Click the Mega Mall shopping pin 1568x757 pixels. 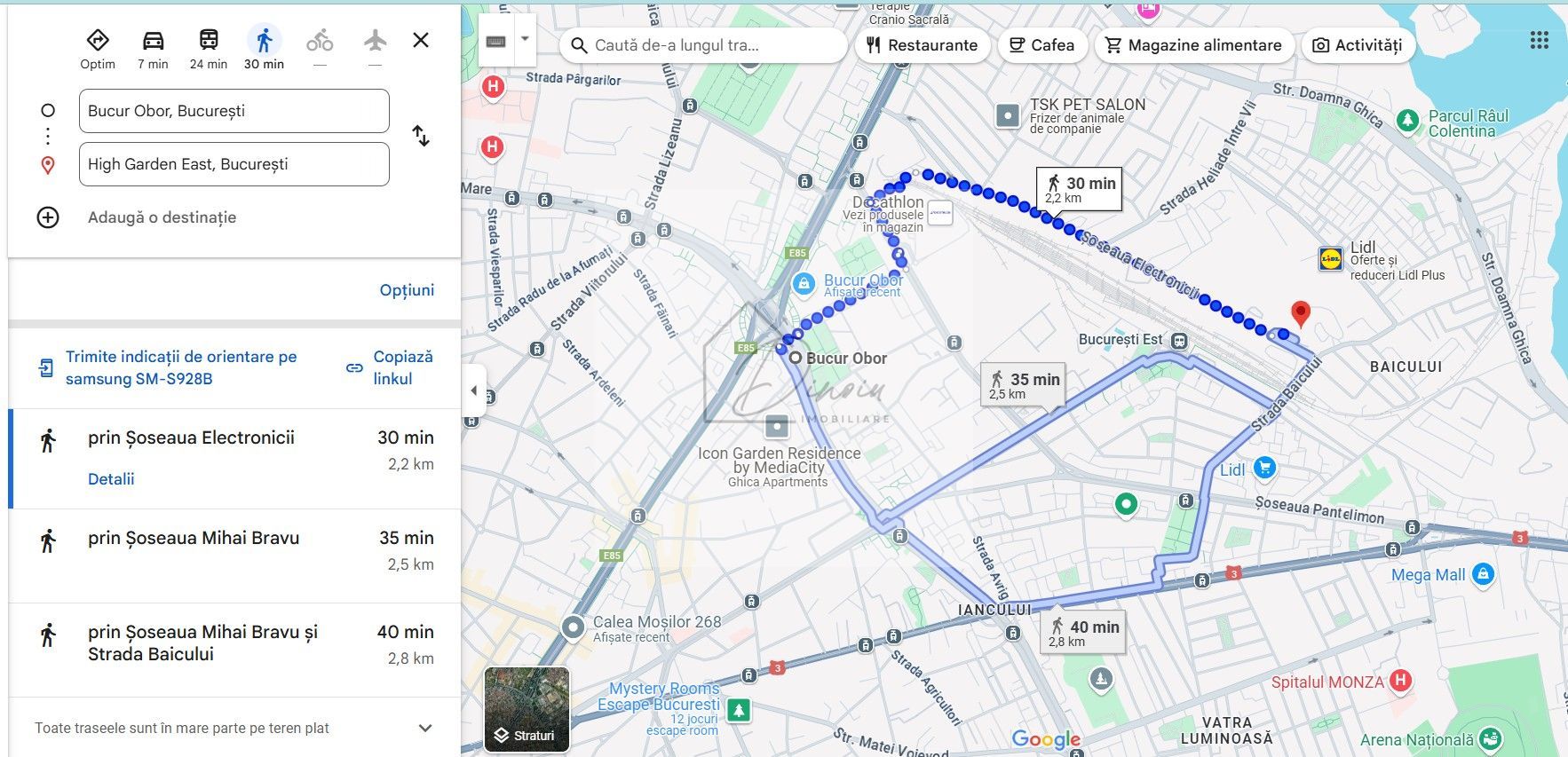click(x=1483, y=574)
